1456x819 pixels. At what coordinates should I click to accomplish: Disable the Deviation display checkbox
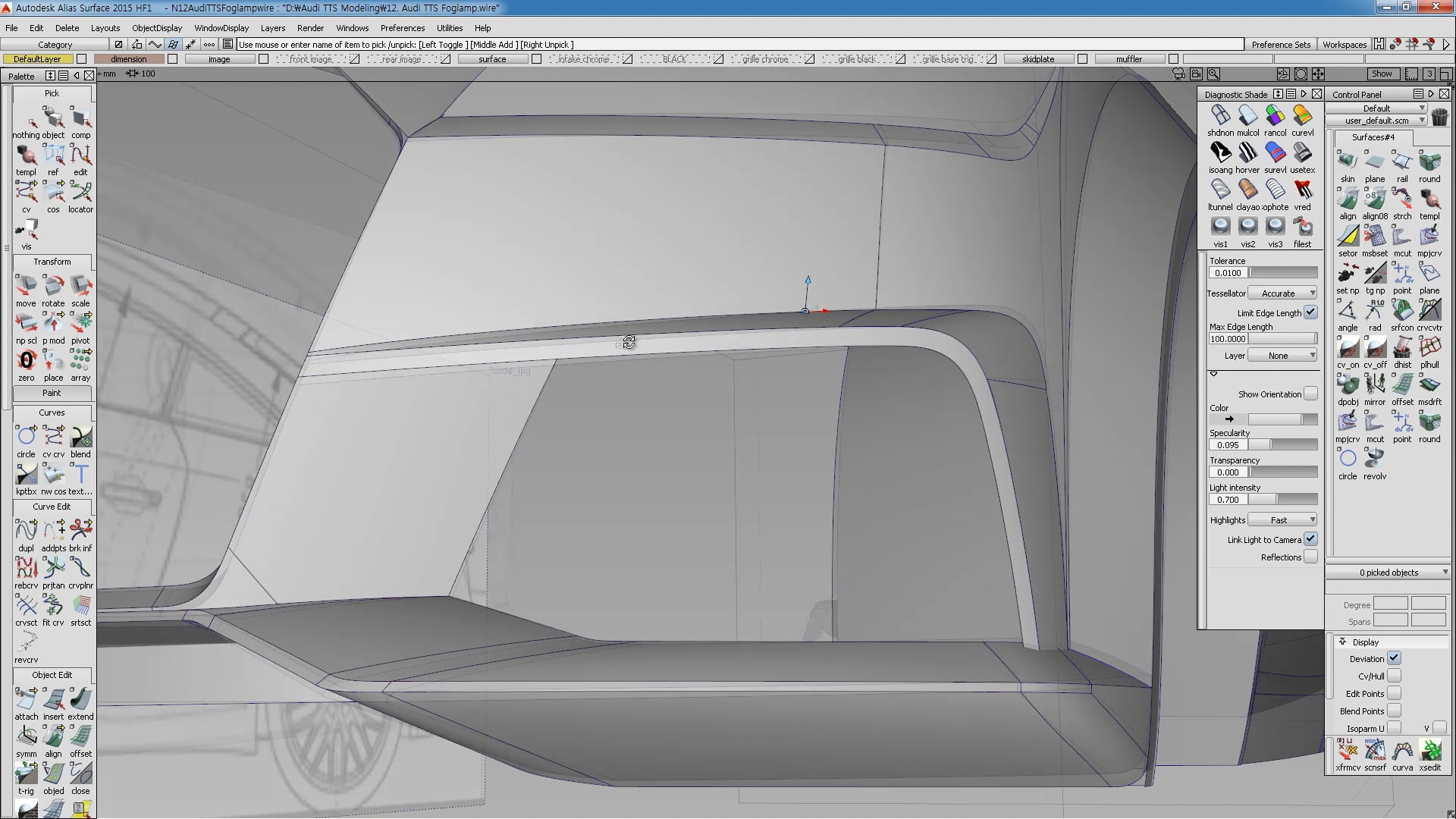[x=1394, y=659]
